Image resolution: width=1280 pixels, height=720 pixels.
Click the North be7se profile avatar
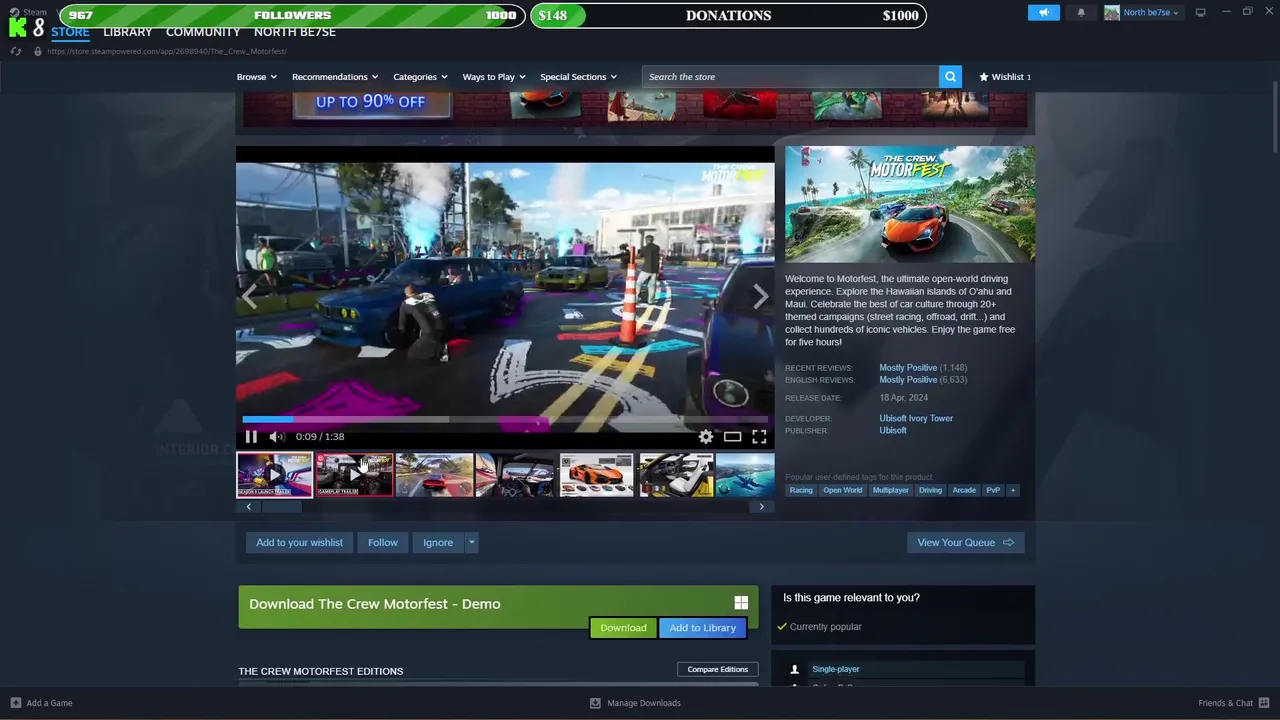[1112, 13]
